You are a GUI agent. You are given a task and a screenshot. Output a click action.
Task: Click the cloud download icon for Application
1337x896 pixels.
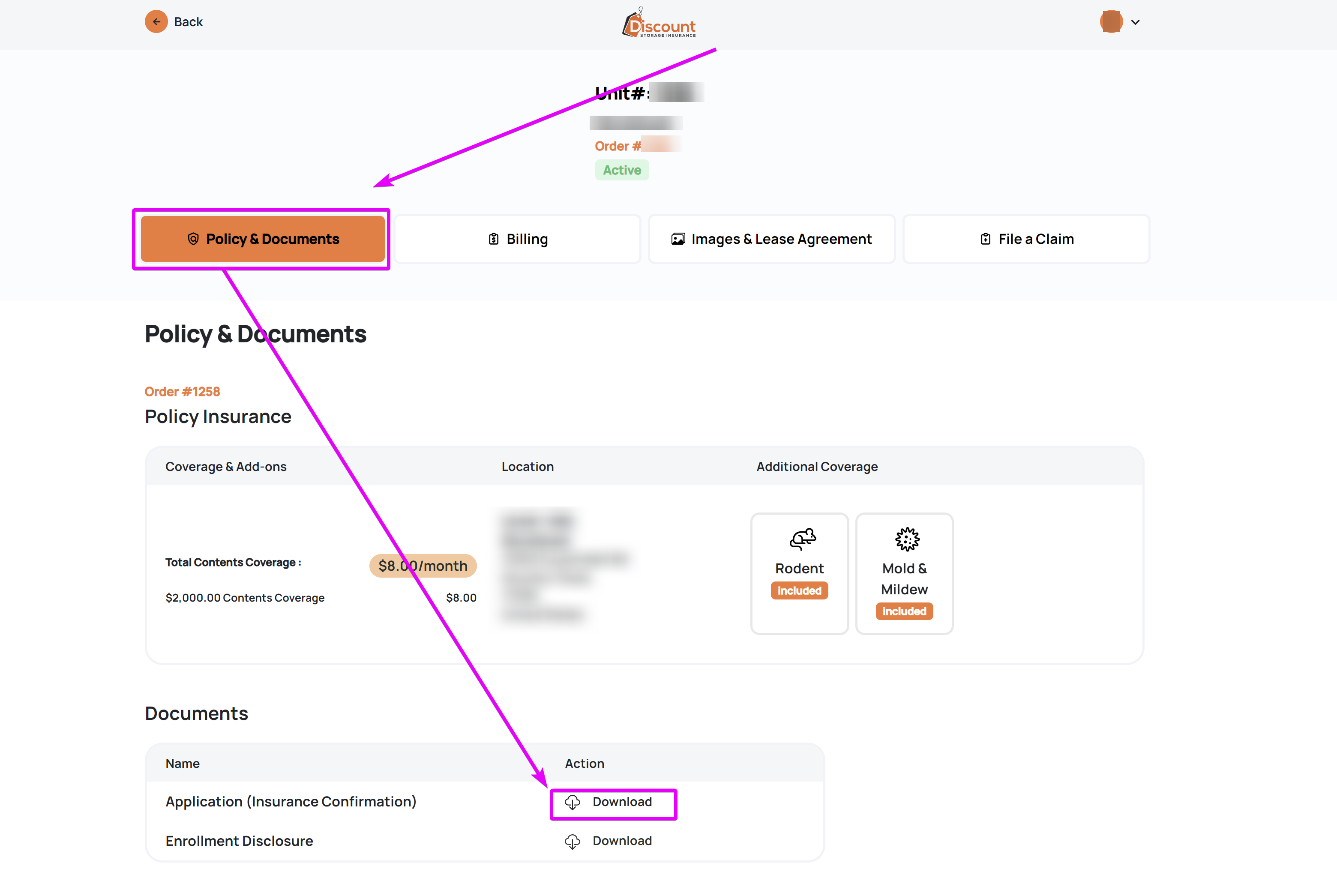tap(573, 802)
